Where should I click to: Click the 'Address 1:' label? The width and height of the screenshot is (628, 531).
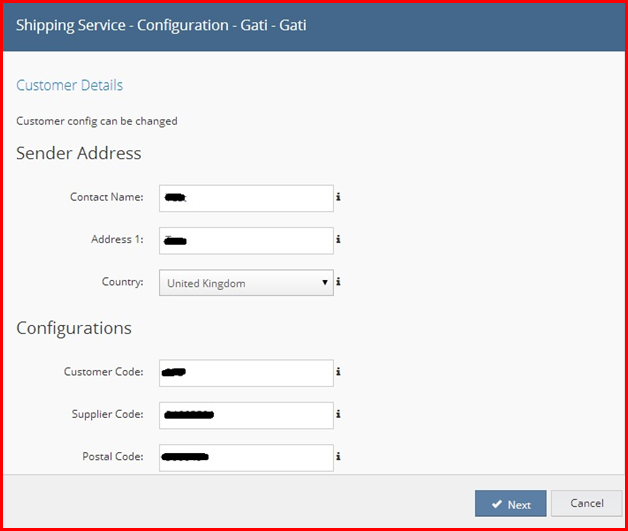[117, 239]
